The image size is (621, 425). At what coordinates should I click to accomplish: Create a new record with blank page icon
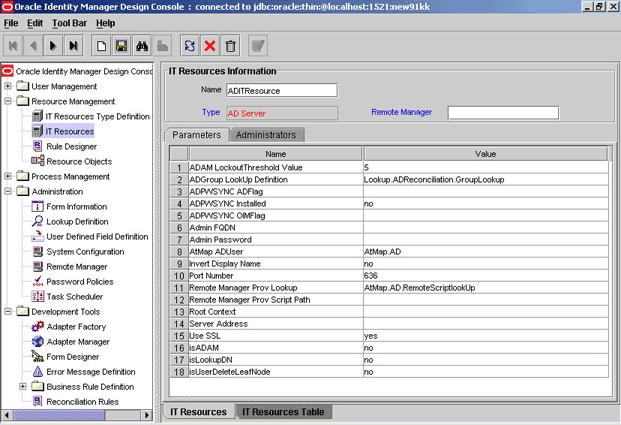[x=101, y=46]
